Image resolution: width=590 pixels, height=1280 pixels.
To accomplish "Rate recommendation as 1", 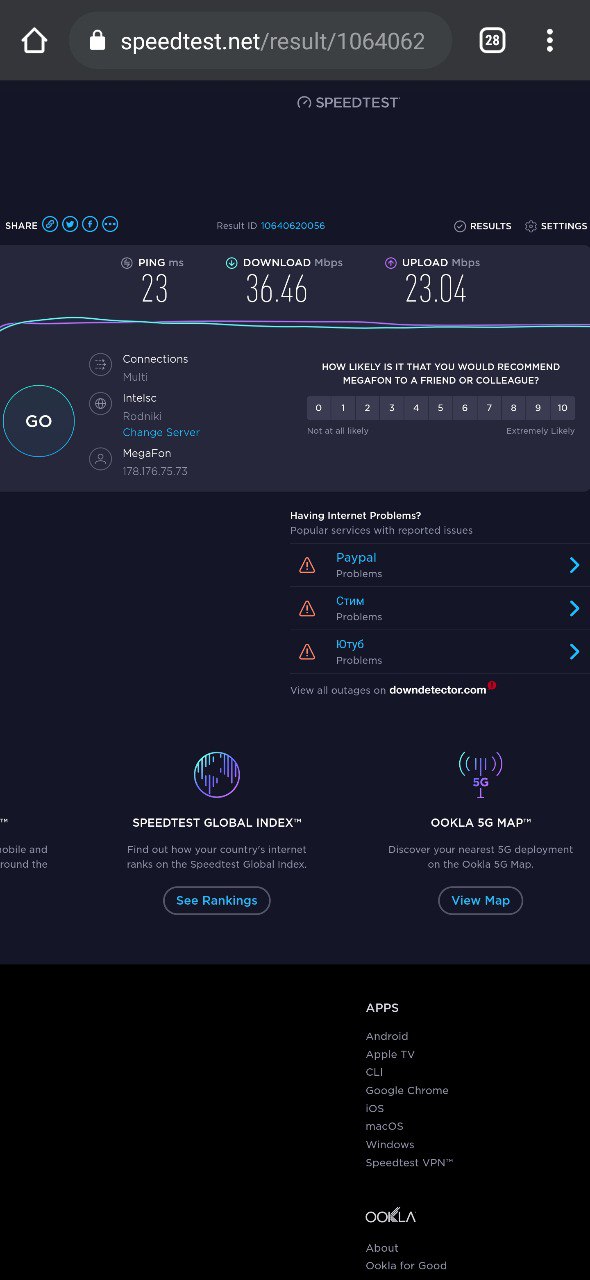I will click(x=343, y=408).
